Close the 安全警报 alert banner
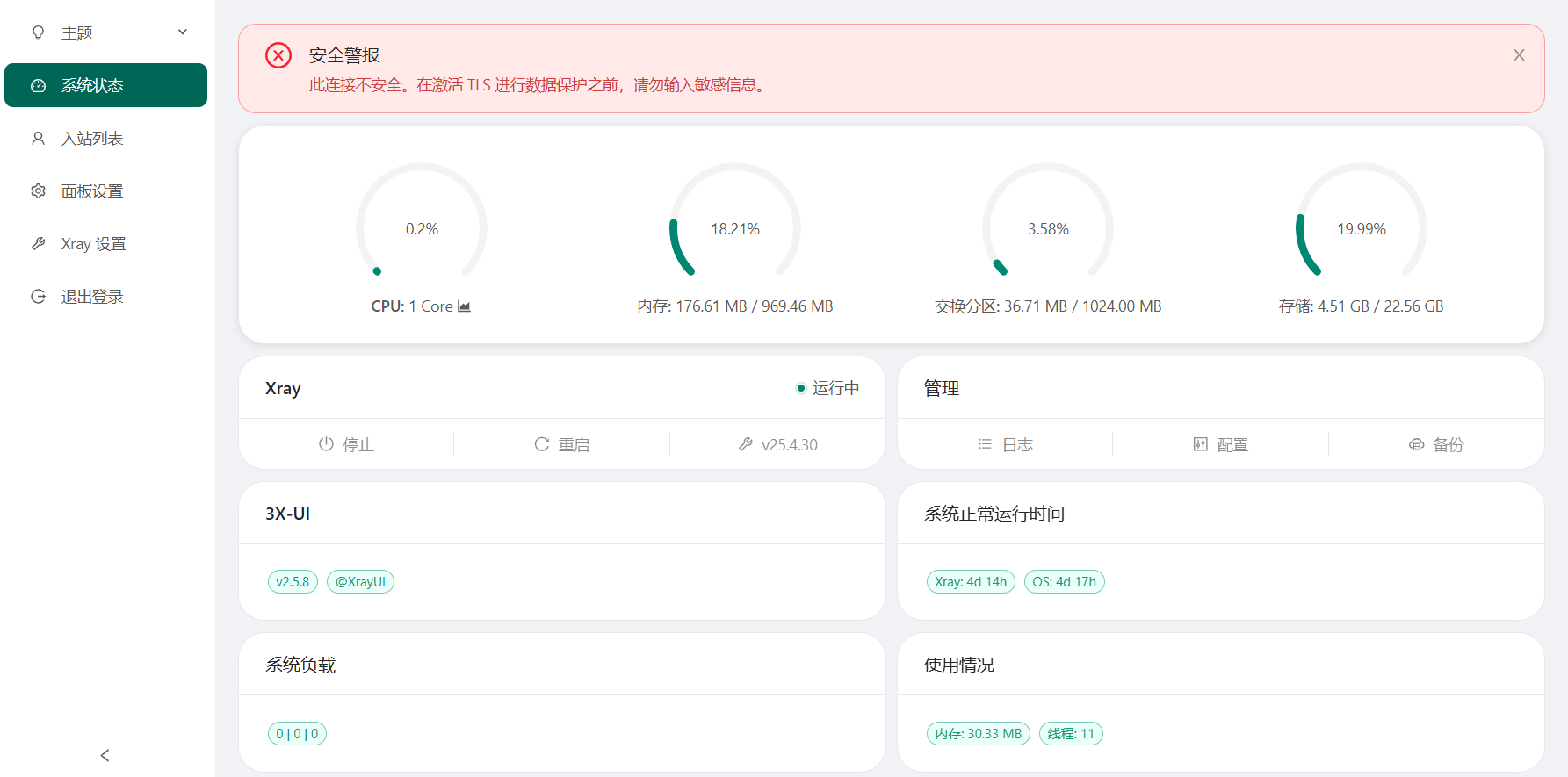Viewport: 1568px width, 777px height. 1519,55
